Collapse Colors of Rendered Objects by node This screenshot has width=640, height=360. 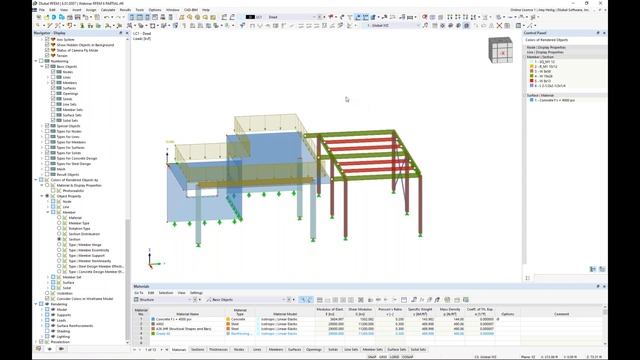coord(36,180)
